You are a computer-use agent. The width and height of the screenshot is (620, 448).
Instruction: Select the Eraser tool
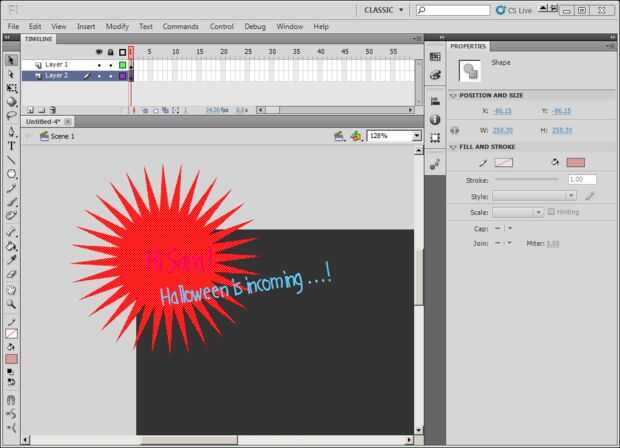tap(11, 273)
